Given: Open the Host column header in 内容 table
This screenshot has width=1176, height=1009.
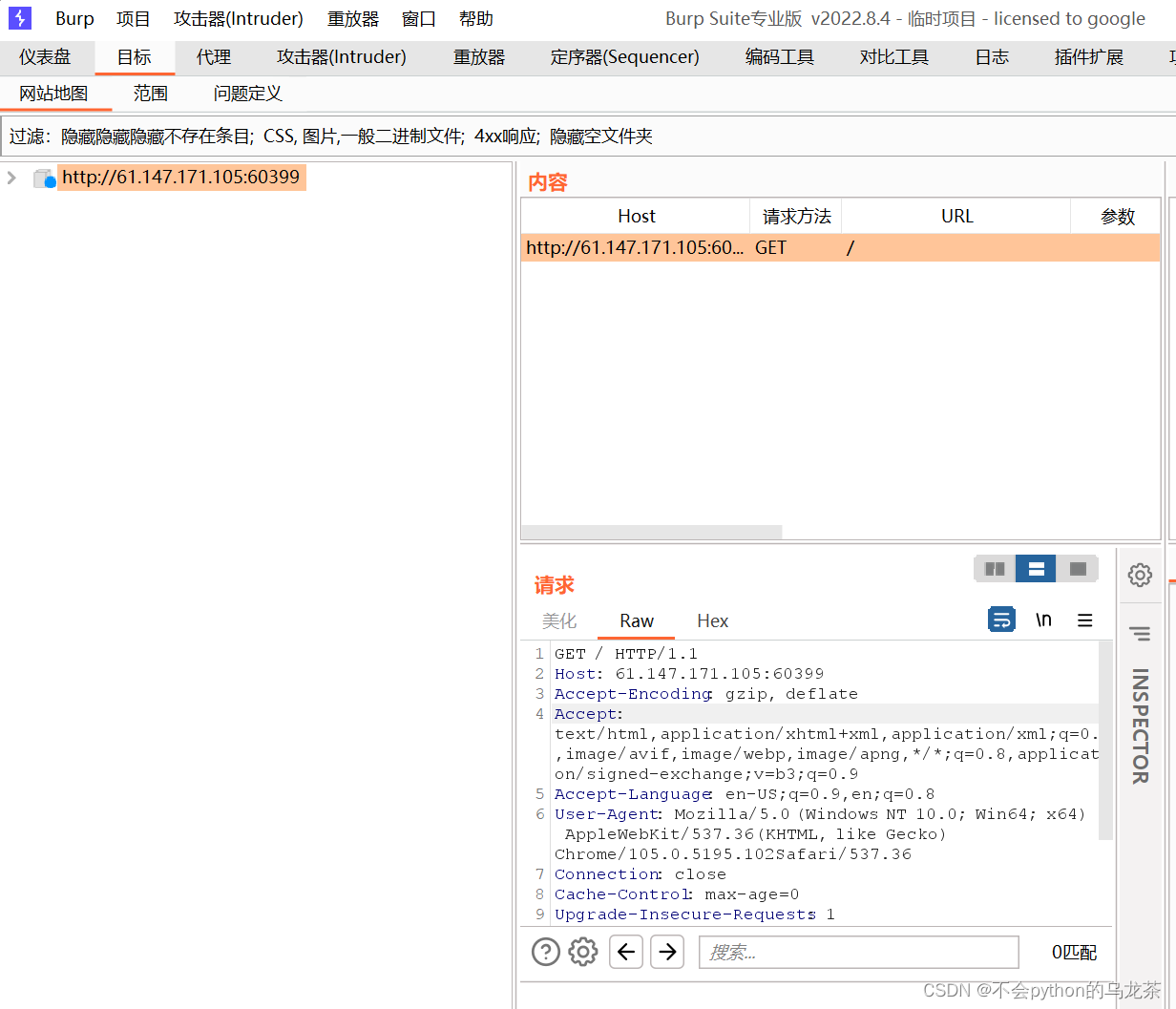Looking at the screenshot, I should [636, 216].
